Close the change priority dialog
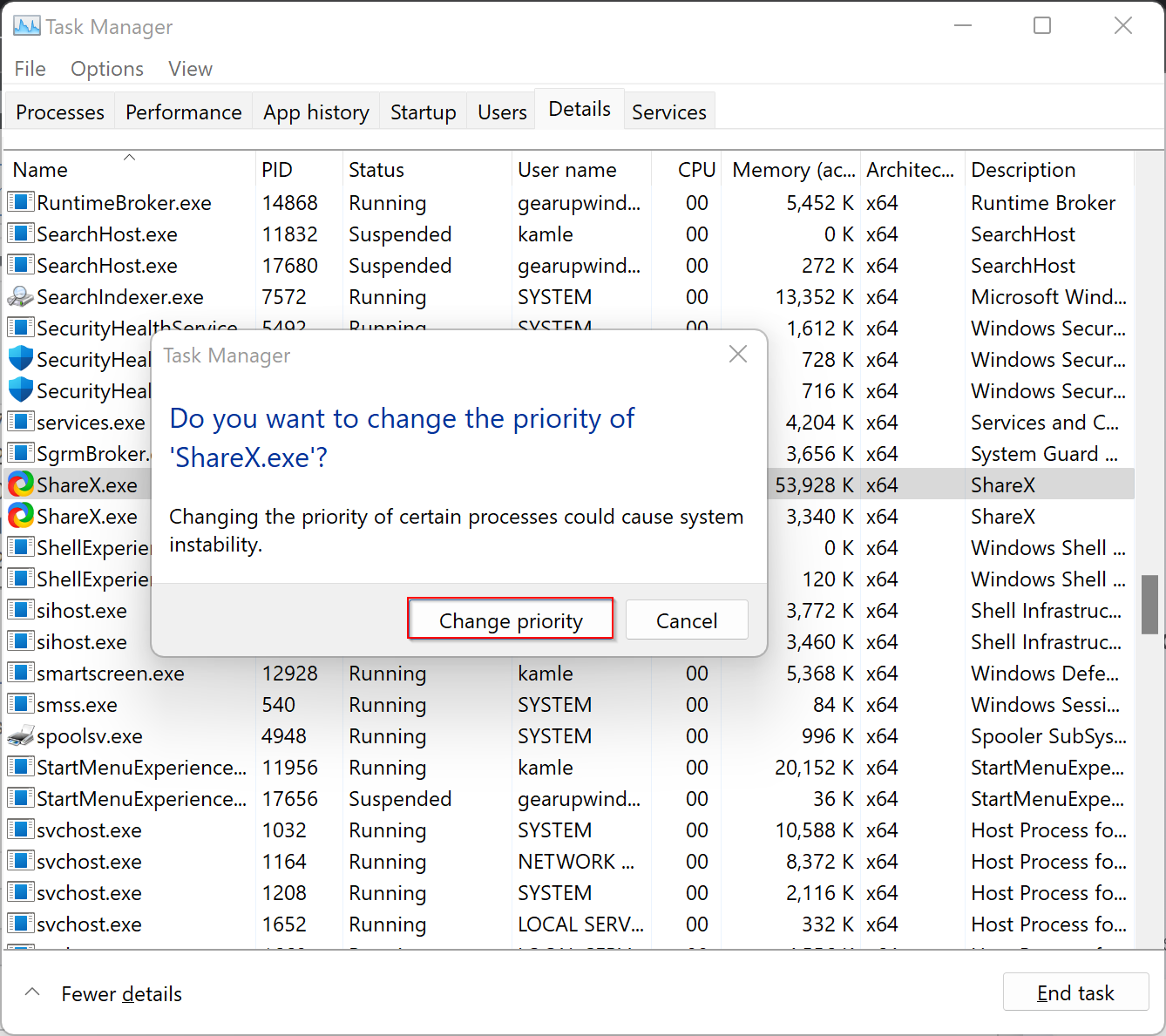 pyautogui.click(x=738, y=354)
